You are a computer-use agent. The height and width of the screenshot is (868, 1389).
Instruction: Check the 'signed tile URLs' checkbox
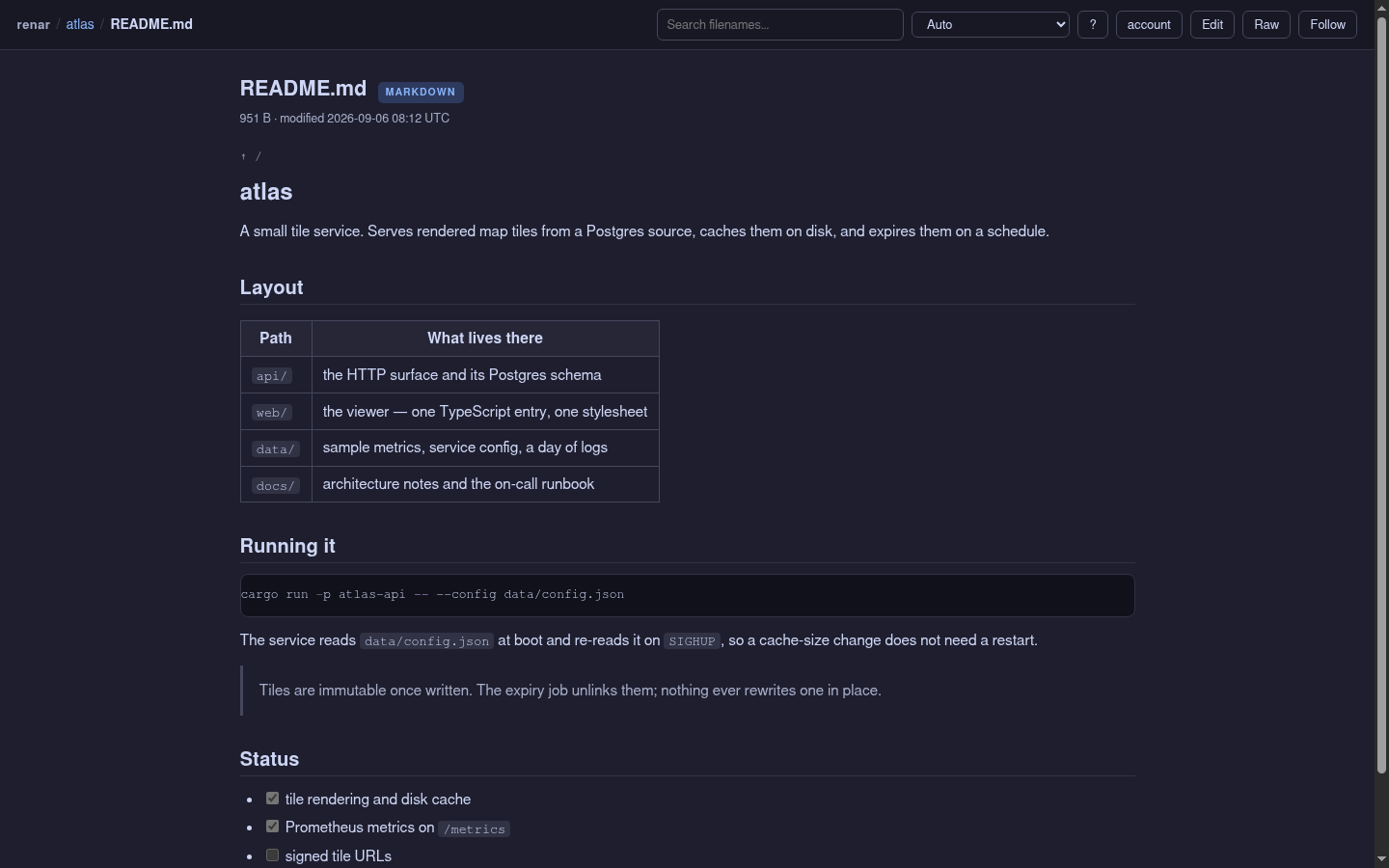[x=273, y=855]
